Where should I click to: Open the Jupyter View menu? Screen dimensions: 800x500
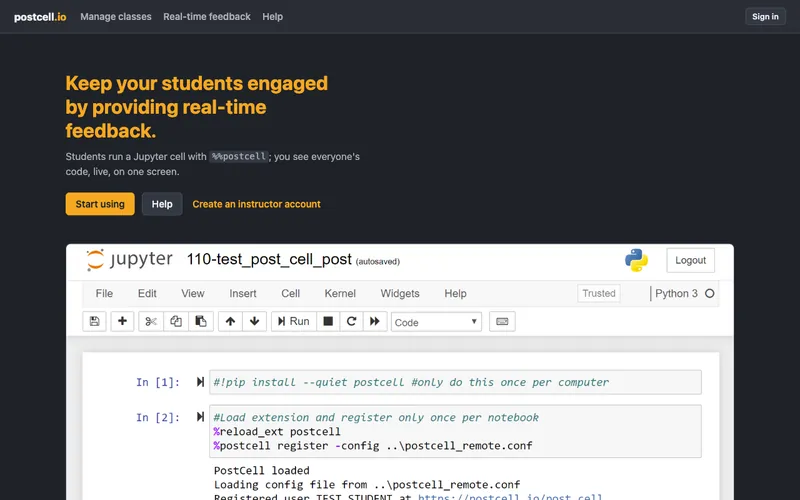(x=193, y=293)
